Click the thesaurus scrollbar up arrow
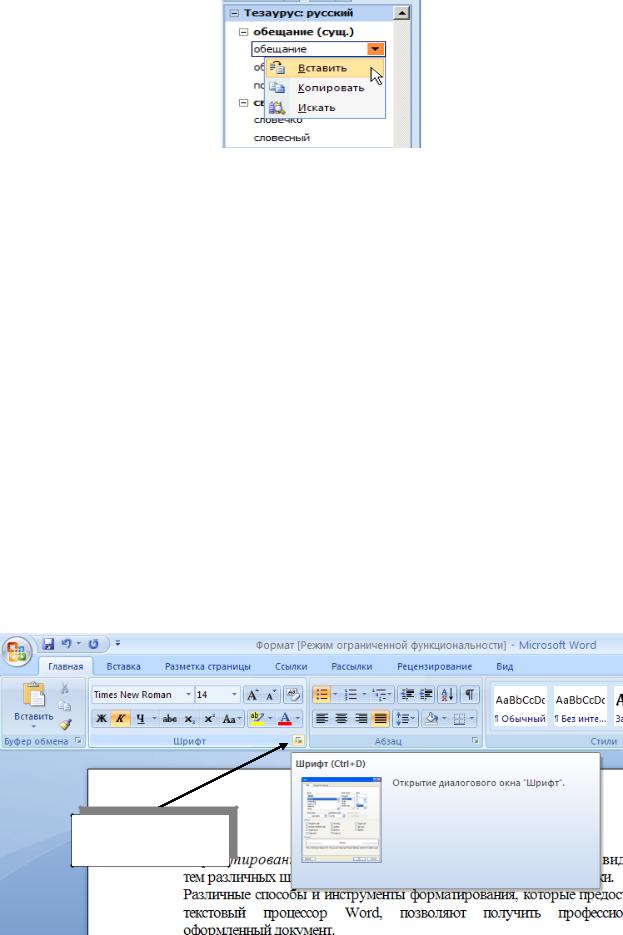 coord(402,13)
